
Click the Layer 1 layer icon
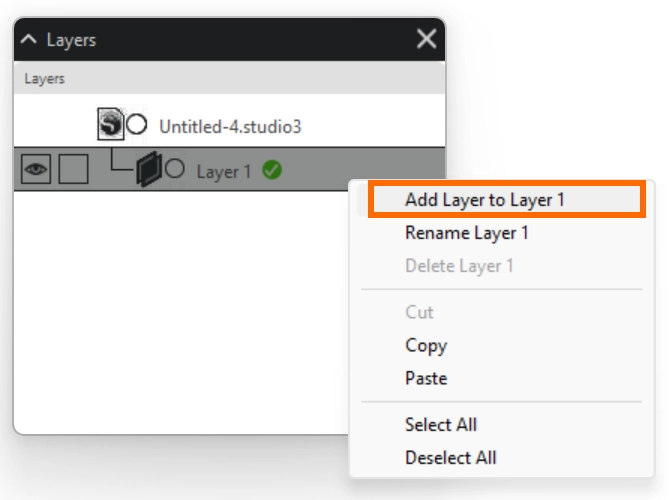(148, 170)
